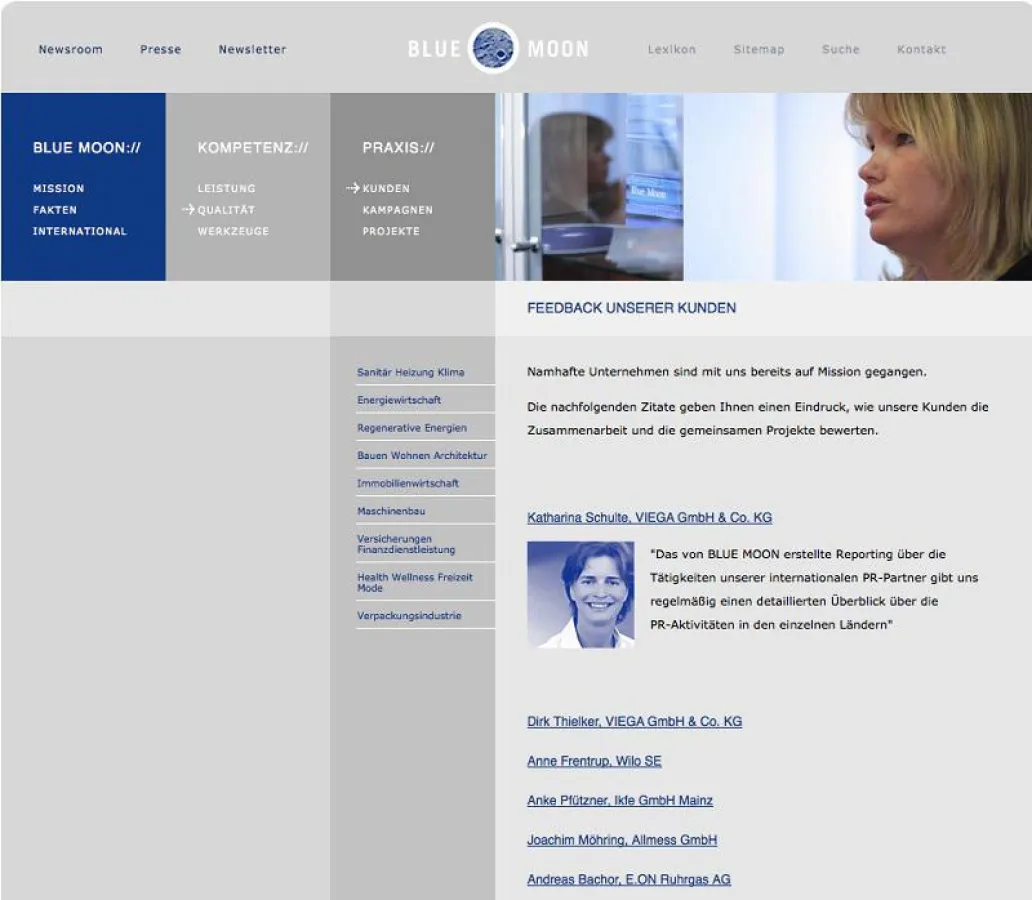Open Dirk Thielker, VIEGA testimonial link
Viewport: 1032px width, 900px height.
pos(634,722)
